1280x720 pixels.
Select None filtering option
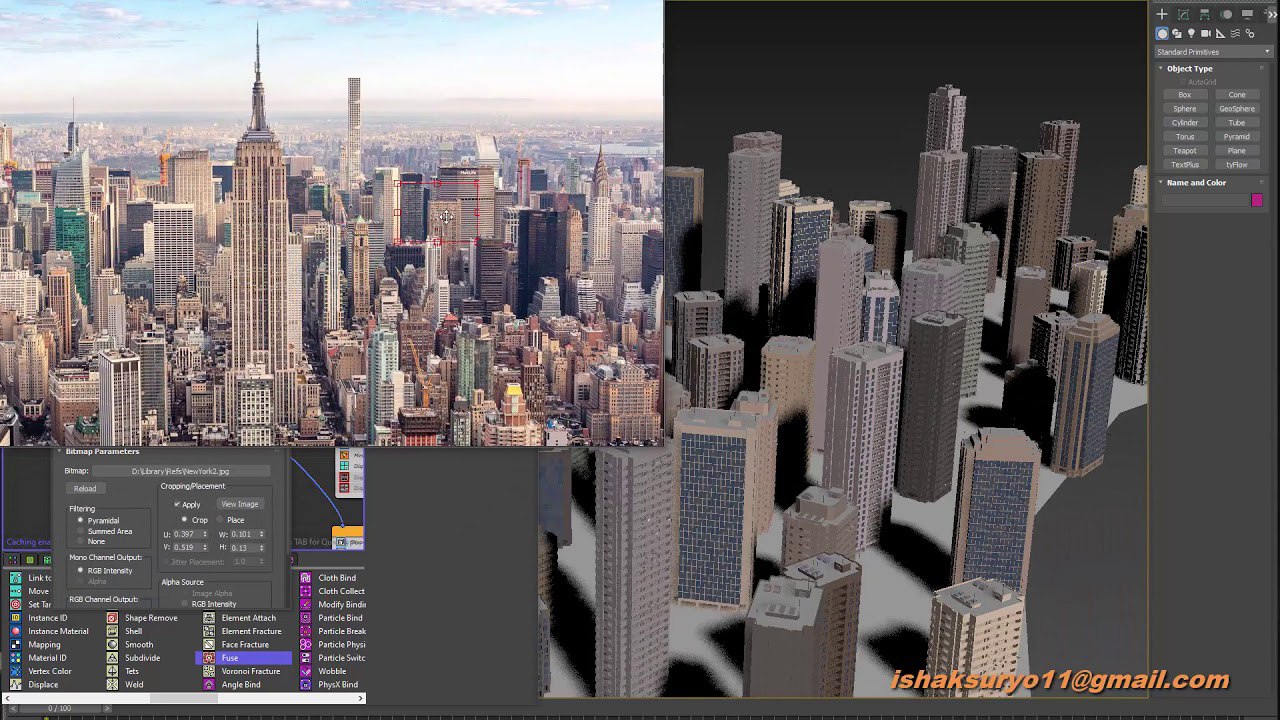(81, 541)
